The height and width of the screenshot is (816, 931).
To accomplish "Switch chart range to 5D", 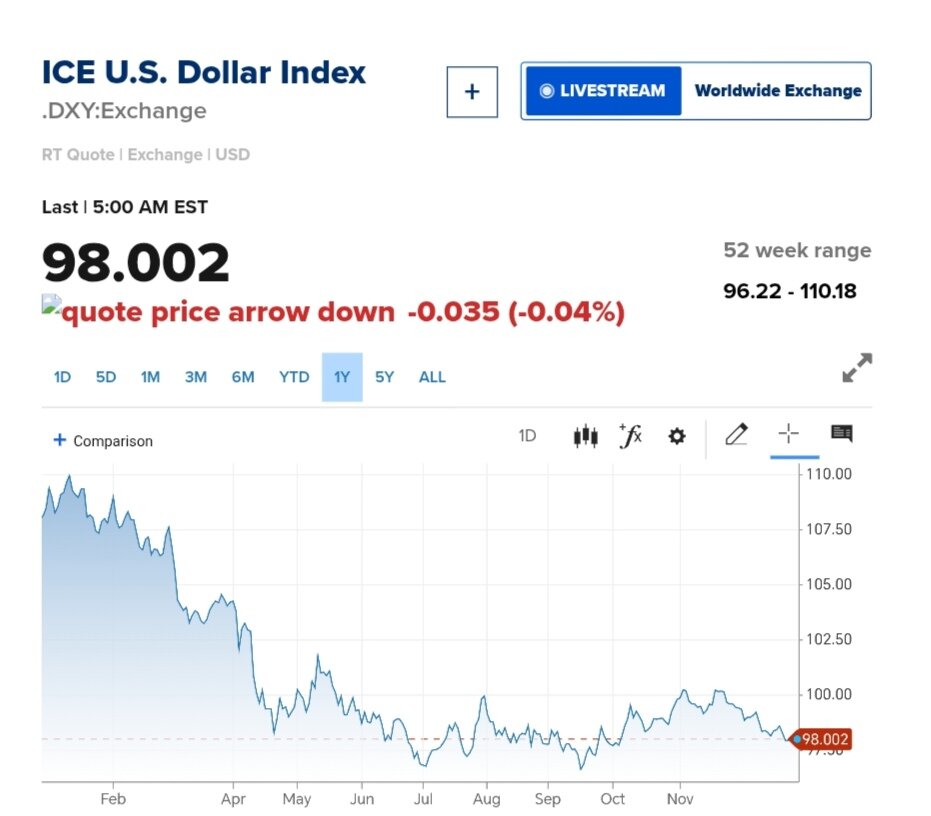I will pos(106,377).
